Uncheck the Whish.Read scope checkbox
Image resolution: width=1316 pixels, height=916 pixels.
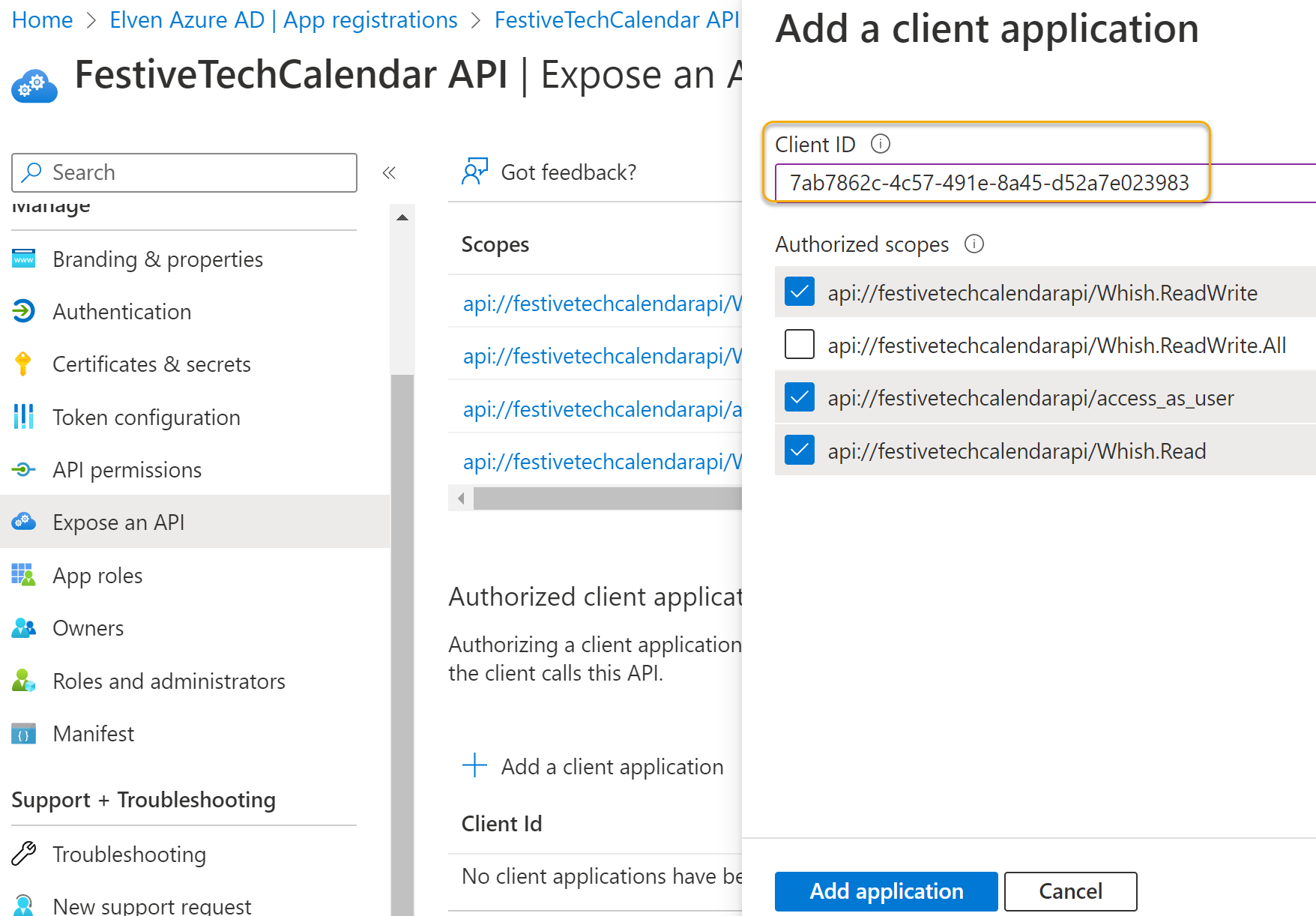tap(800, 451)
